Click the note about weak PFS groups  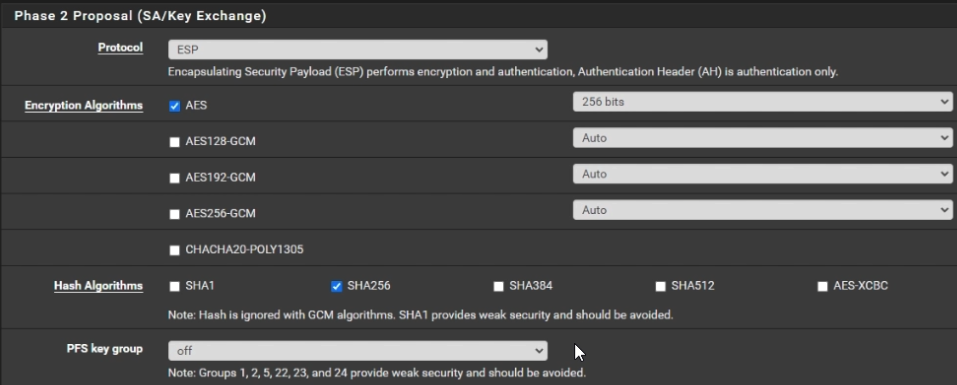coord(377,372)
